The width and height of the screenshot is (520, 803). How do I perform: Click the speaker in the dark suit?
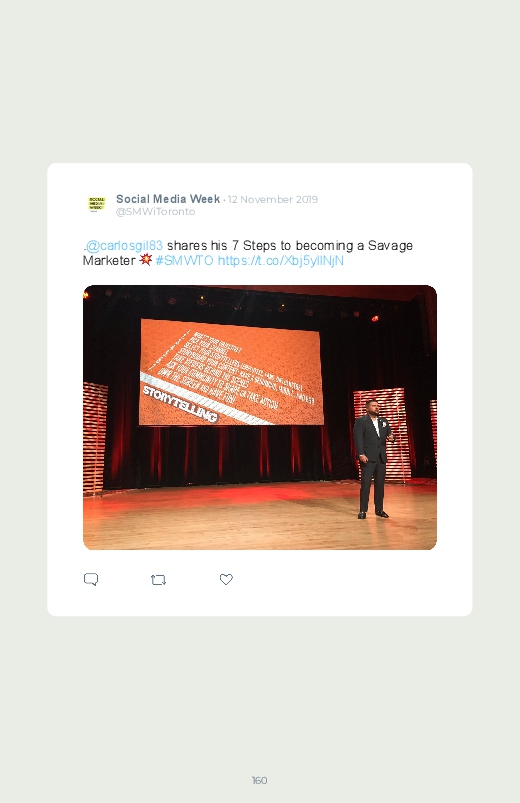click(373, 459)
